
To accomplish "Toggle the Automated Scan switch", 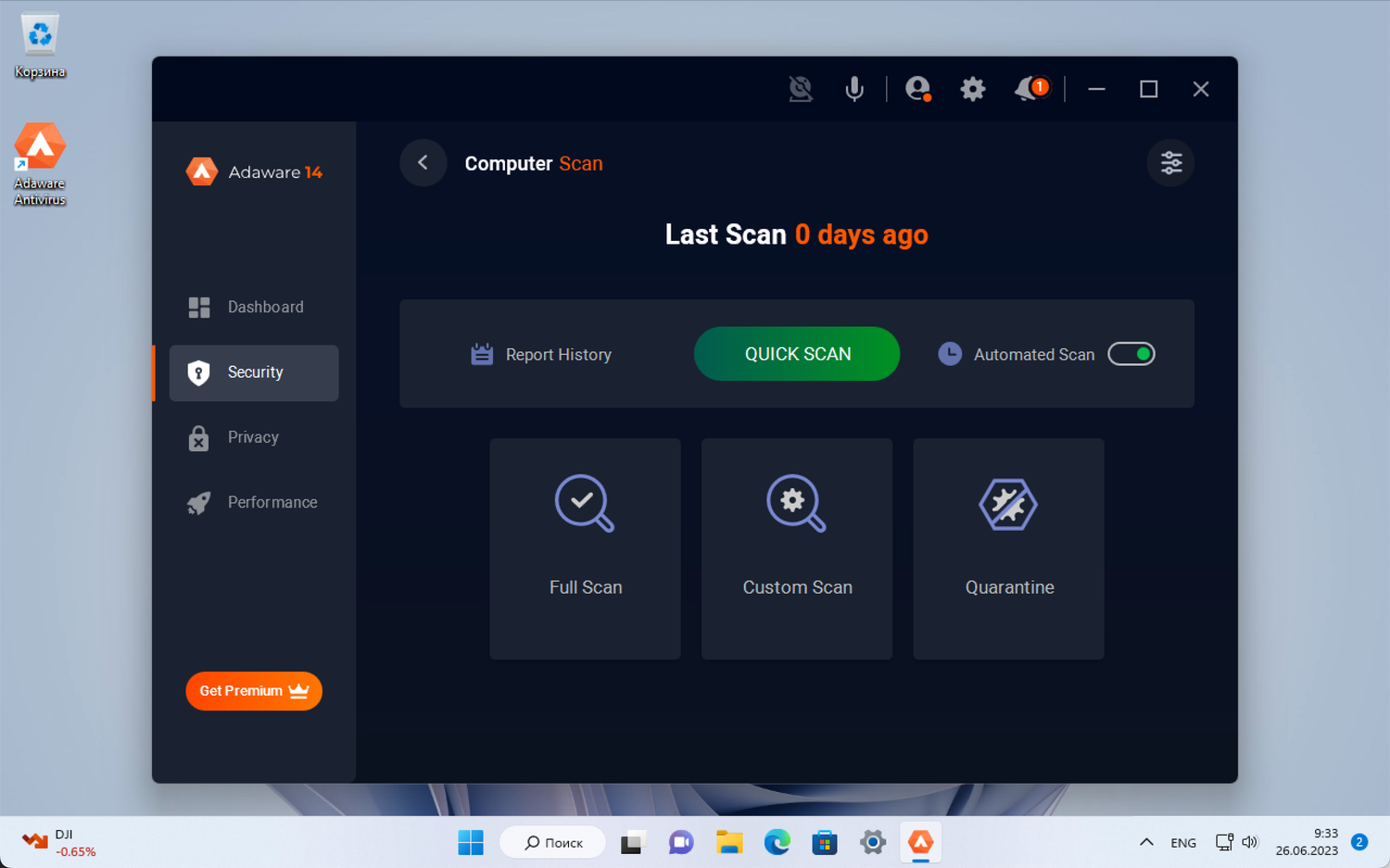I will [1131, 354].
